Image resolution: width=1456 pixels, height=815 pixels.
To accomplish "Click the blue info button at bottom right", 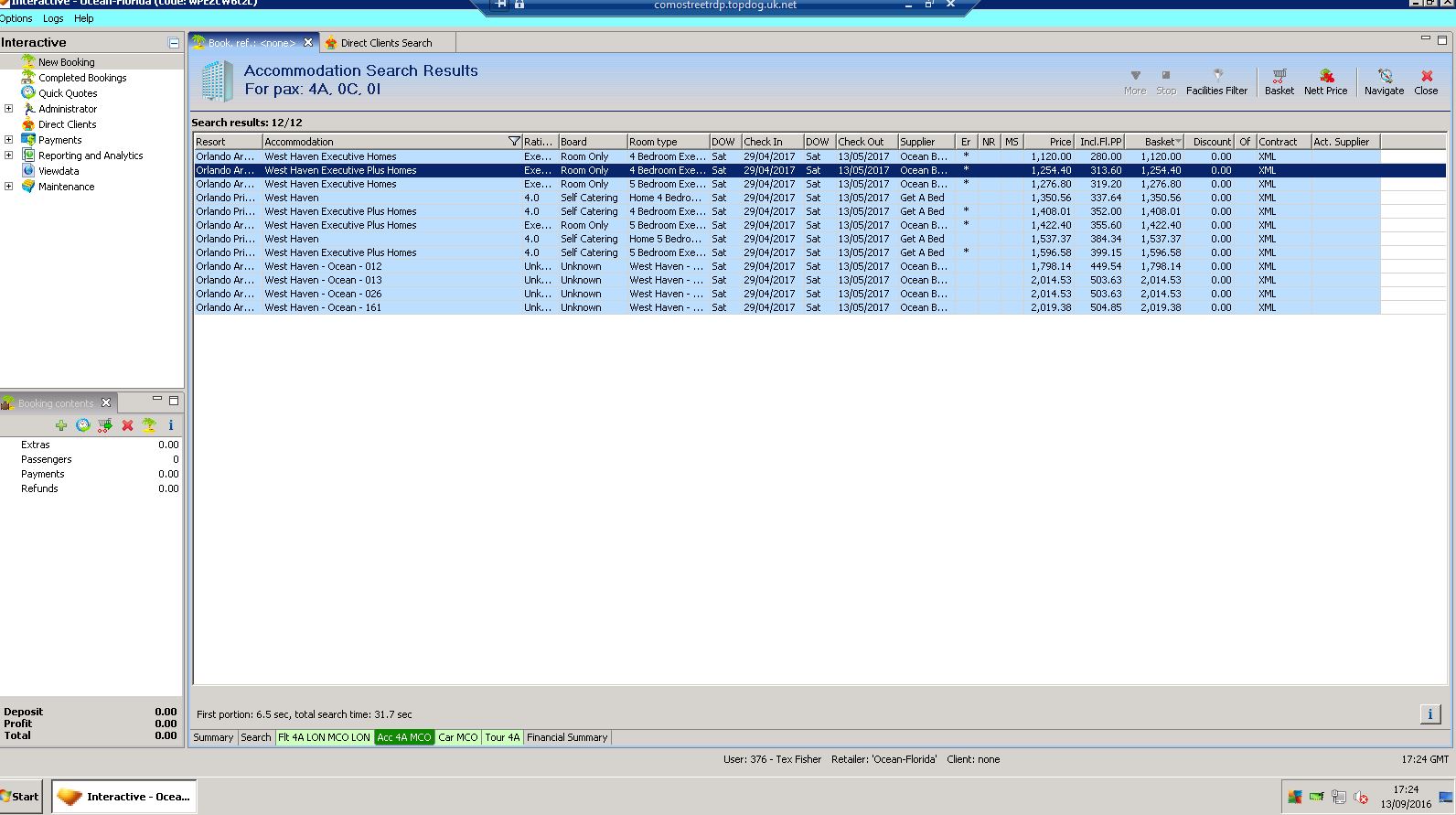I will pyautogui.click(x=1429, y=714).
